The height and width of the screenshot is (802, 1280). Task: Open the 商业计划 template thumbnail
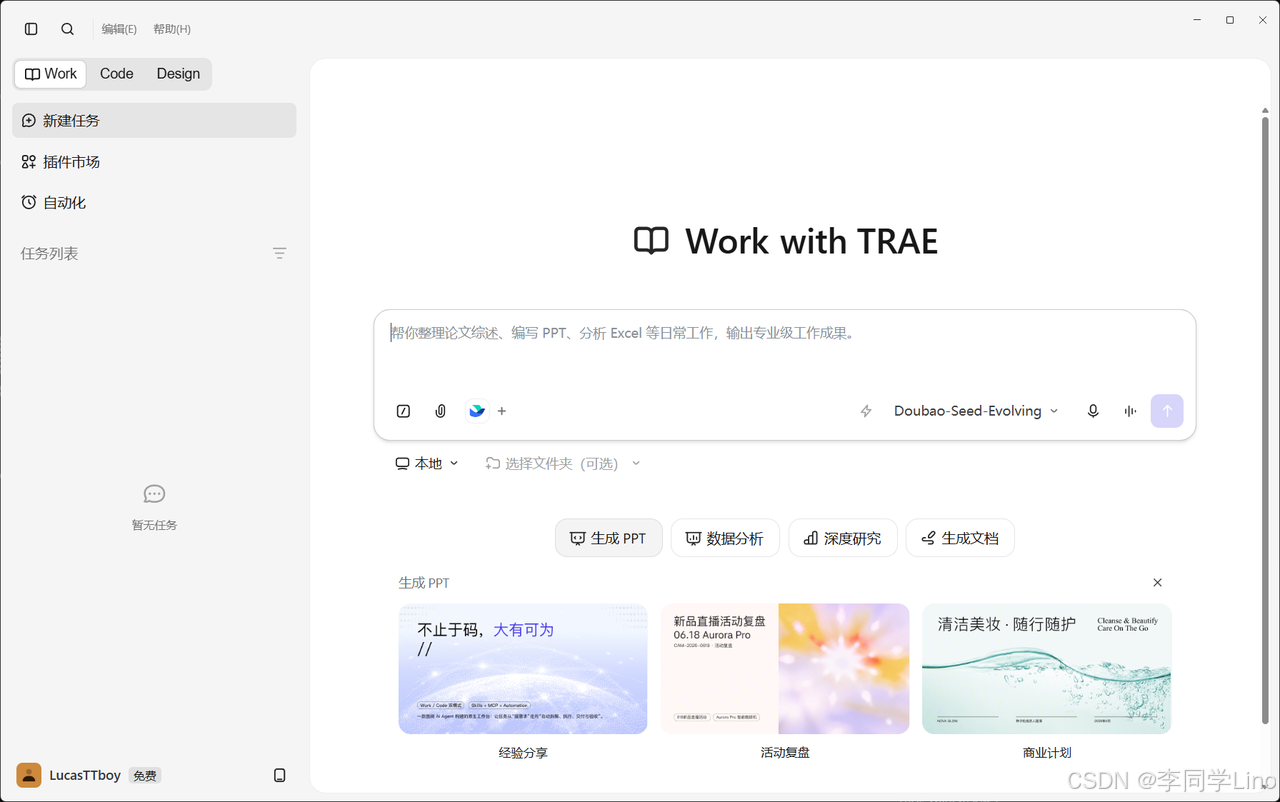click(x=1047, y=669)
